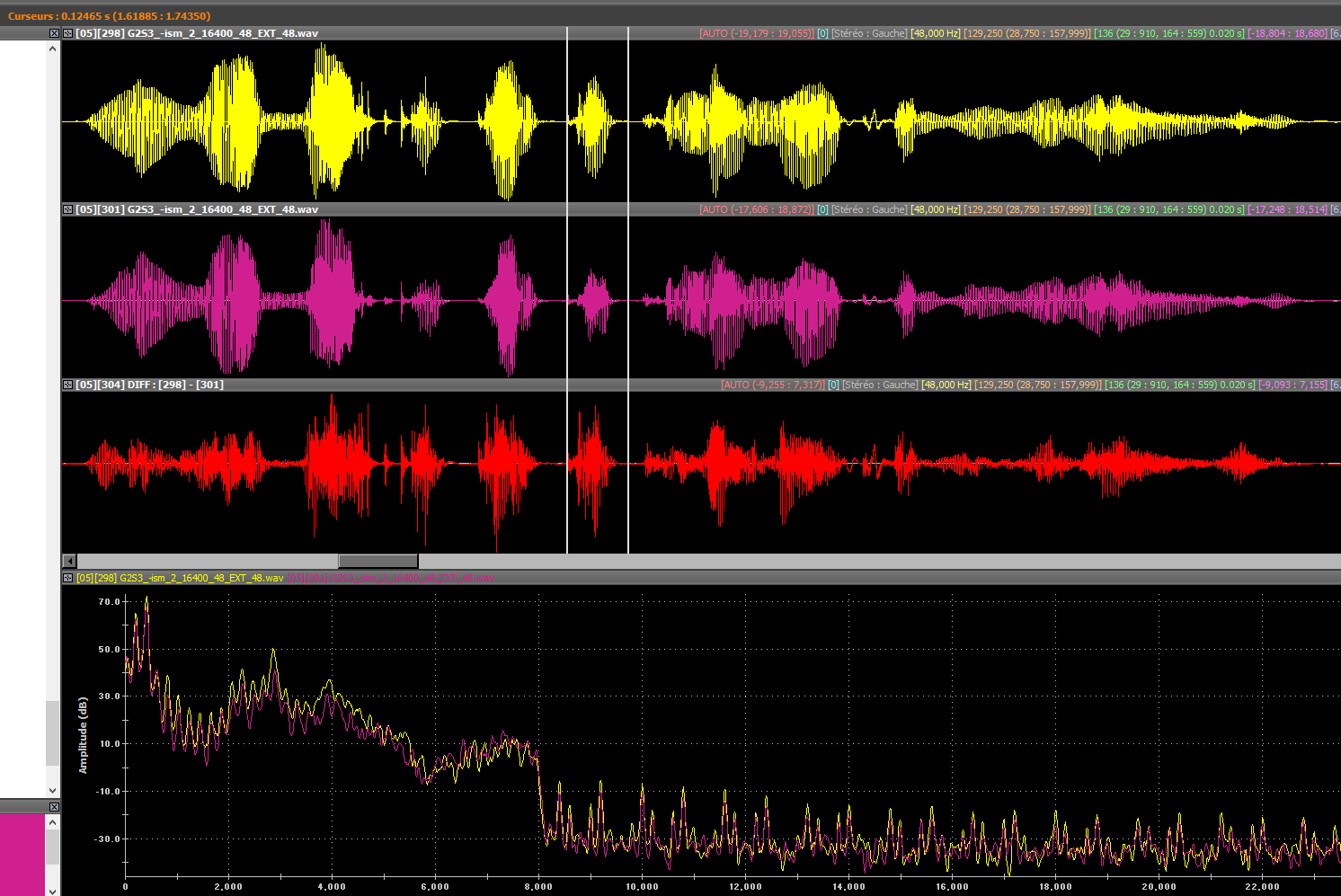Screen dimensions: 1341x896
Task: Click the Stéréo : Gauche label on first track
Action: 868,33
